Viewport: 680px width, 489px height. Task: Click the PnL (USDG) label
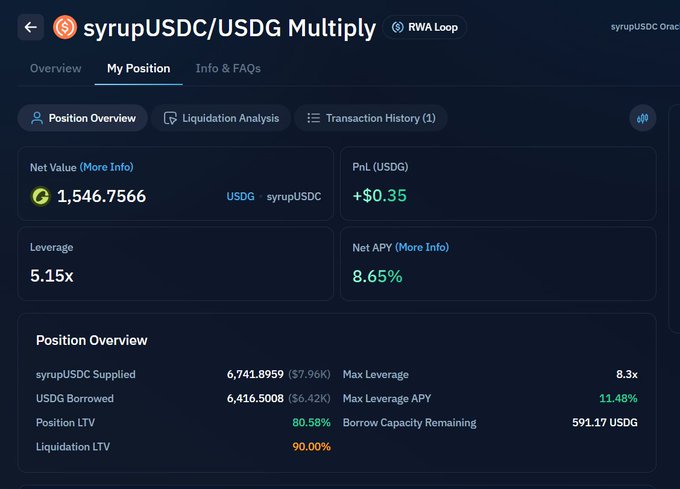pyautogui.click(x=380, y=167)
